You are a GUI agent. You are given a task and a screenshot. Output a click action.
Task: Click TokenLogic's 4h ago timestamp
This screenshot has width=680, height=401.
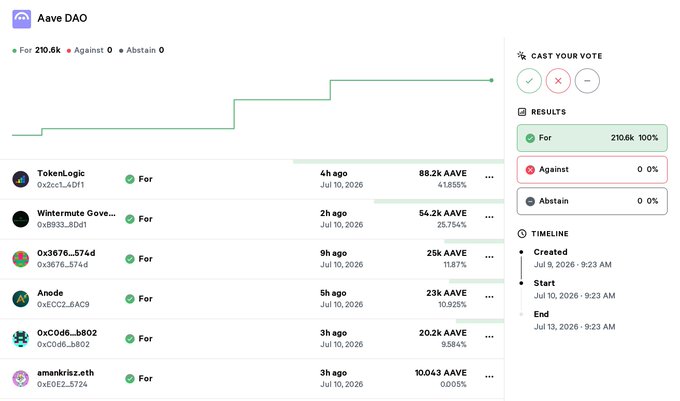pos(333,173)
